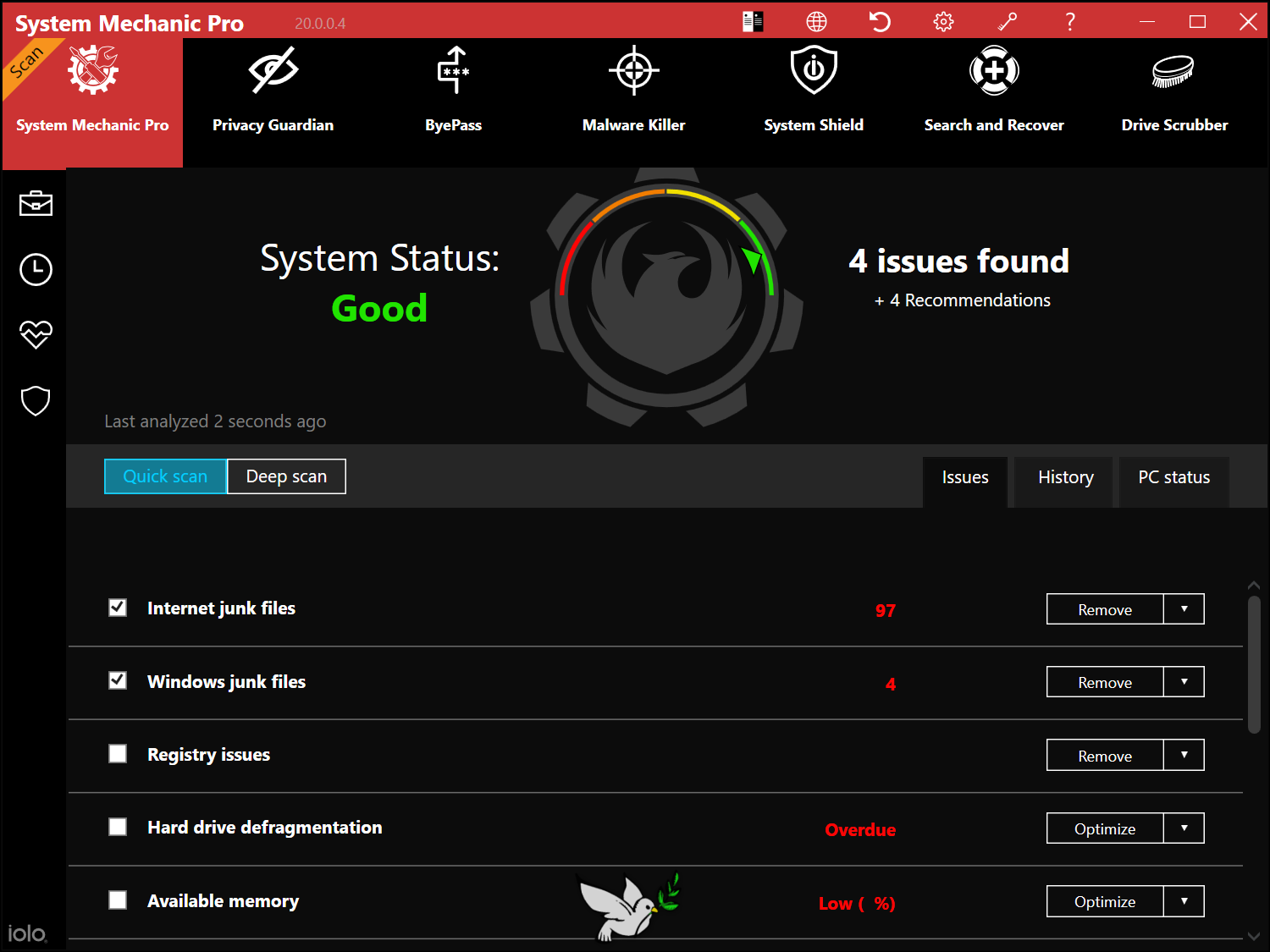Open the clock scheduling icon in sidebar
This screenshot has width=1270, height=952.
point(36,269)
